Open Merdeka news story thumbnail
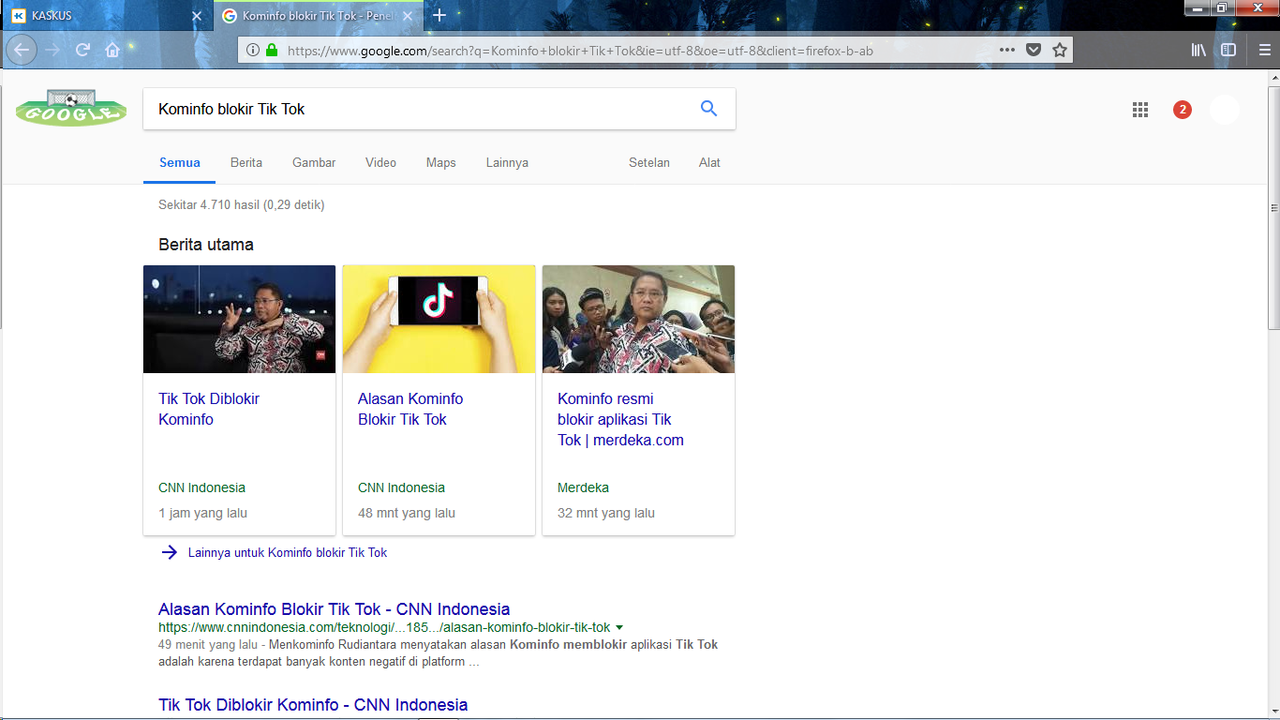 point(638,319)
